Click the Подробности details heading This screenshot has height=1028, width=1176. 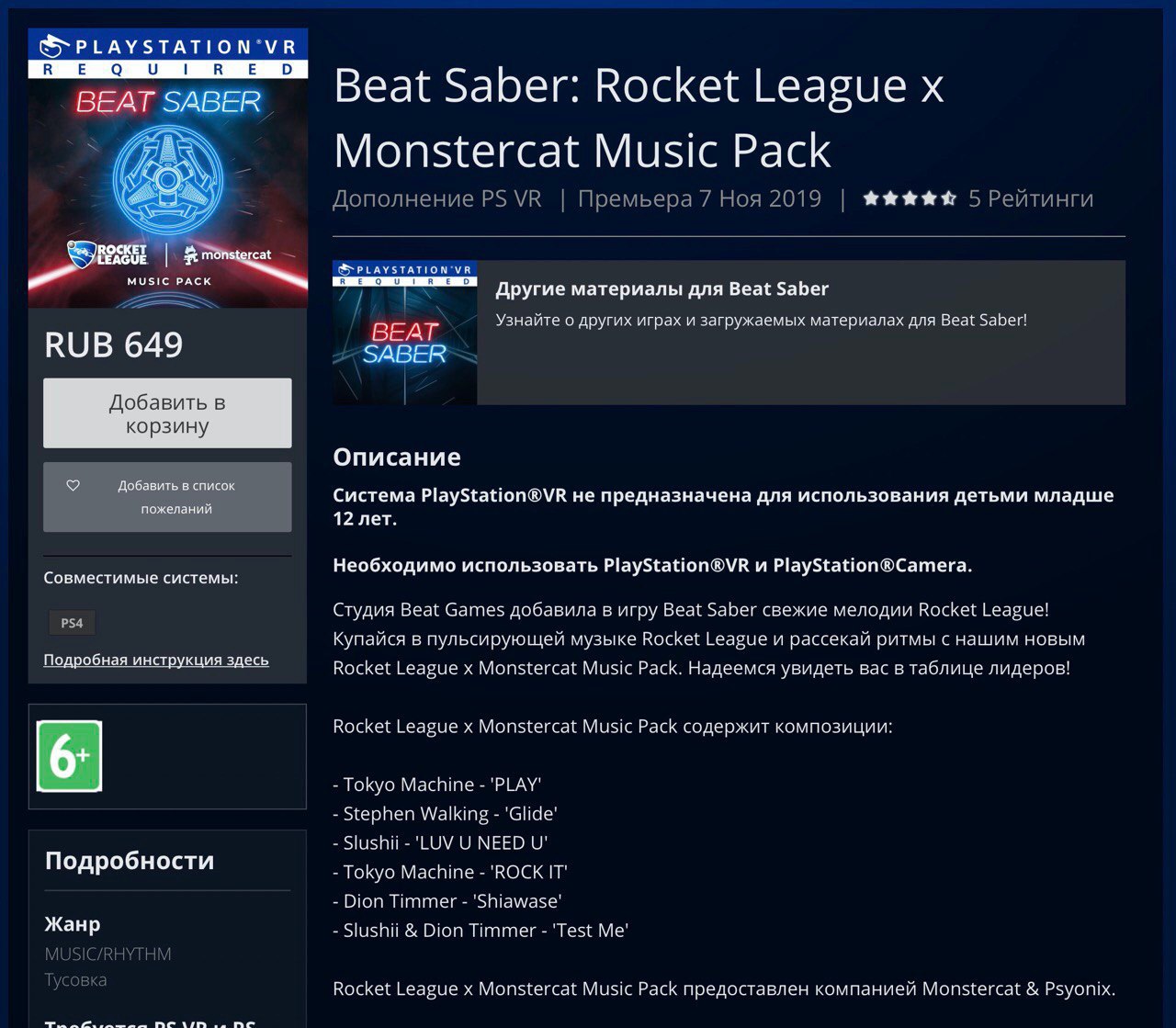(x=130, y=861)
